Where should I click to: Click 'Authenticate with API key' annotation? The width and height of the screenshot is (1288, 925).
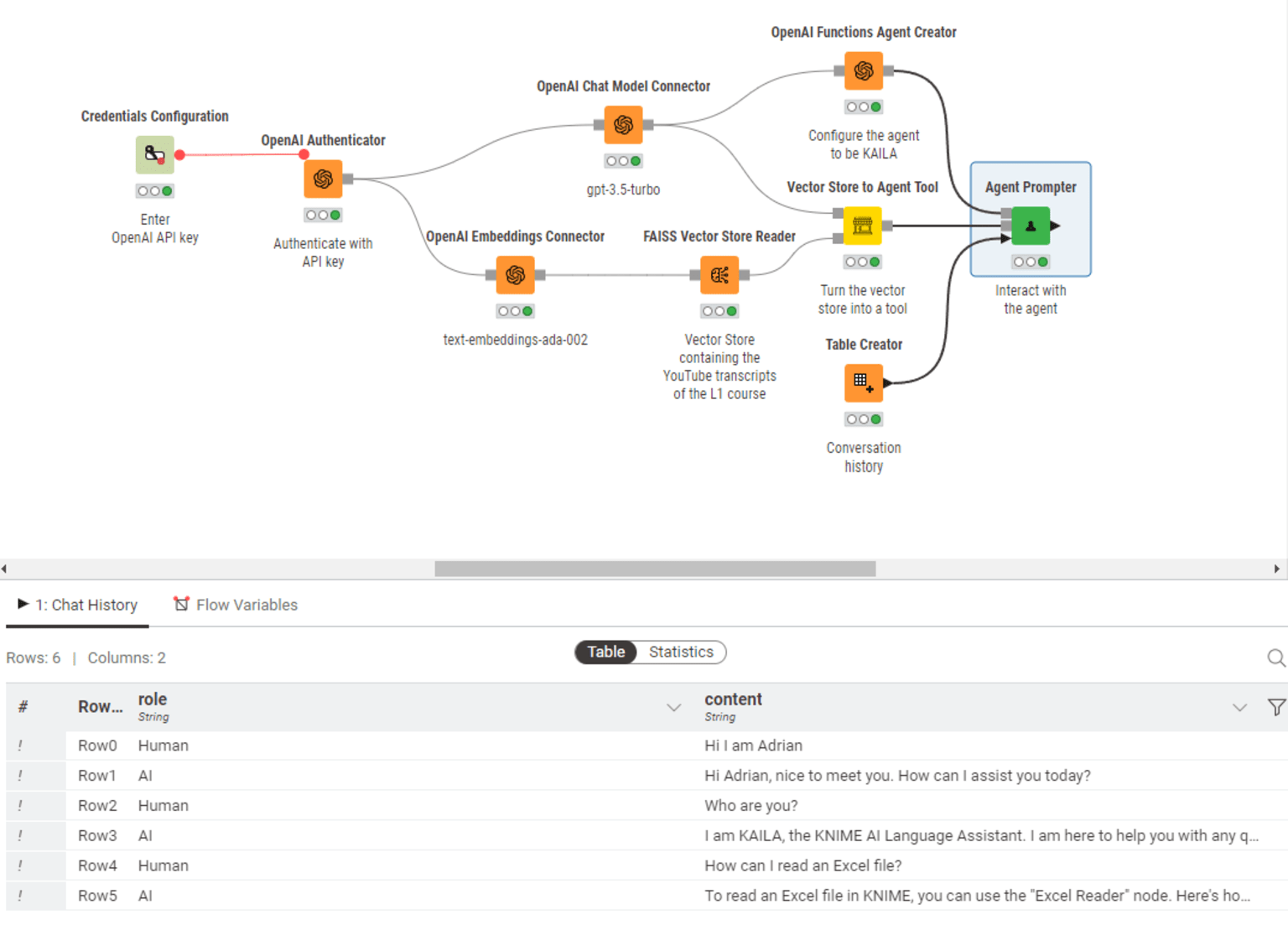pos(323,252)
